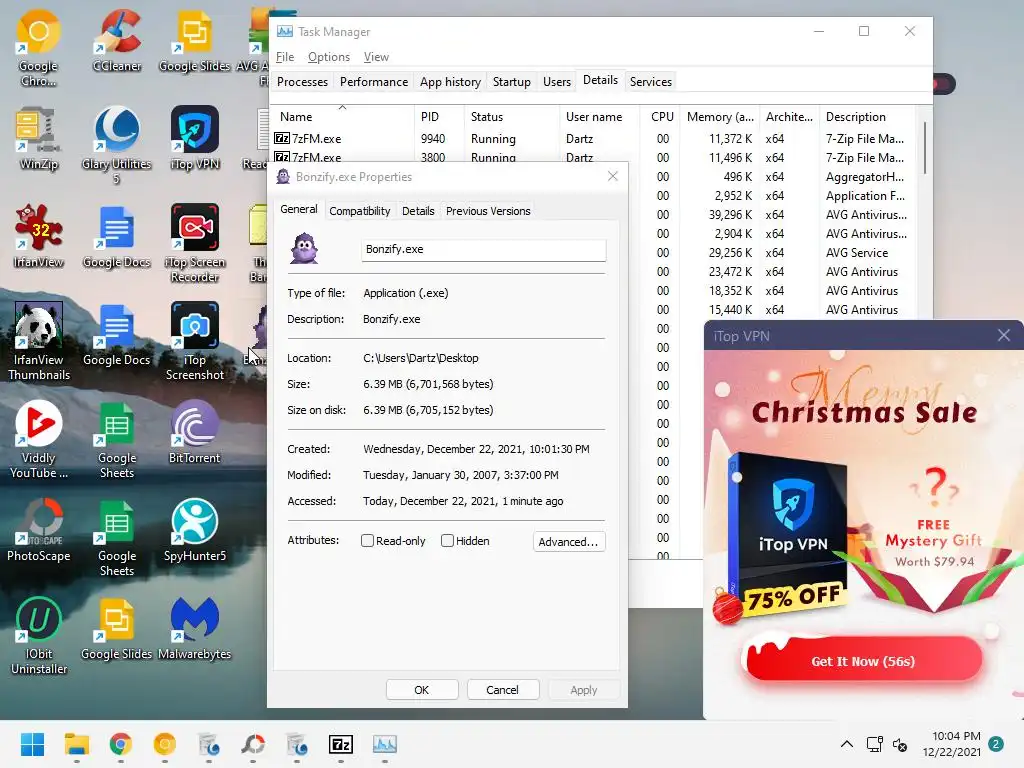Open the Services tab in Task Manager
1024x768 pixels.
(x=650, y=82)
